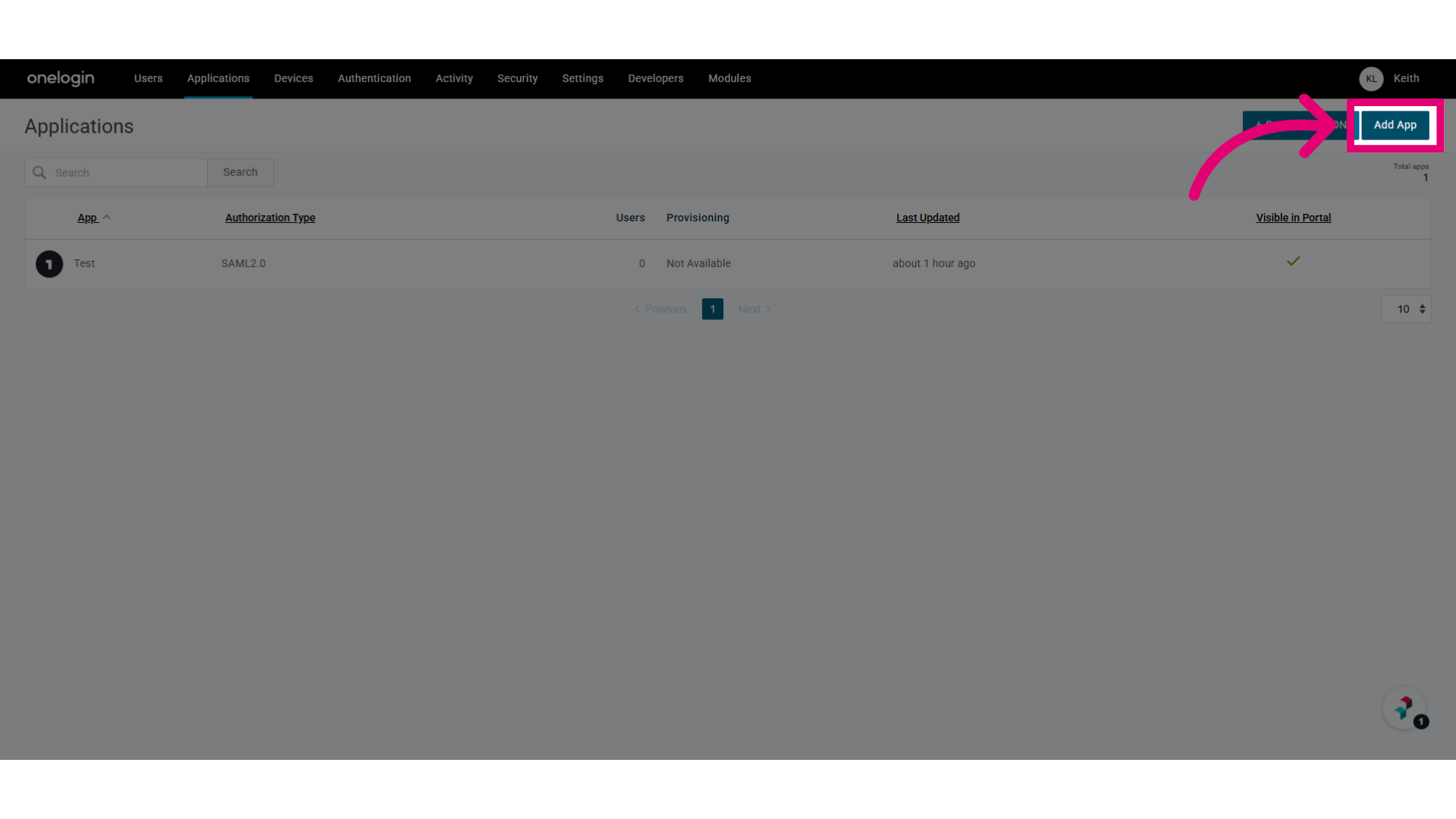This screenshot has height=819, width=1456.
Task: Select page 1 in pagination
Action: [x=712, y=309]
